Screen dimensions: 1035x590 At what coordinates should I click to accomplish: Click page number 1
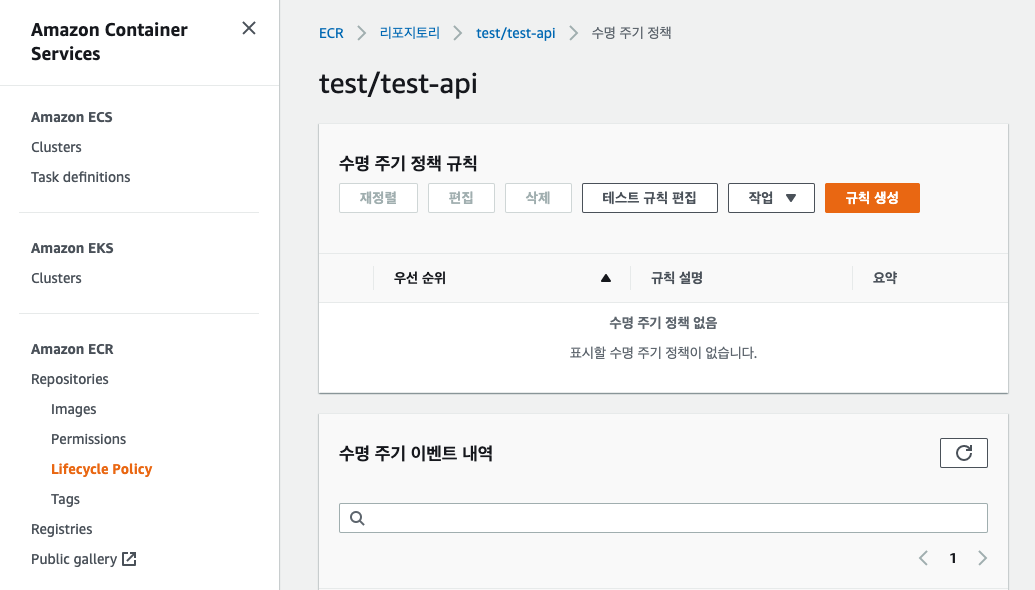click(x=952, y=558)
